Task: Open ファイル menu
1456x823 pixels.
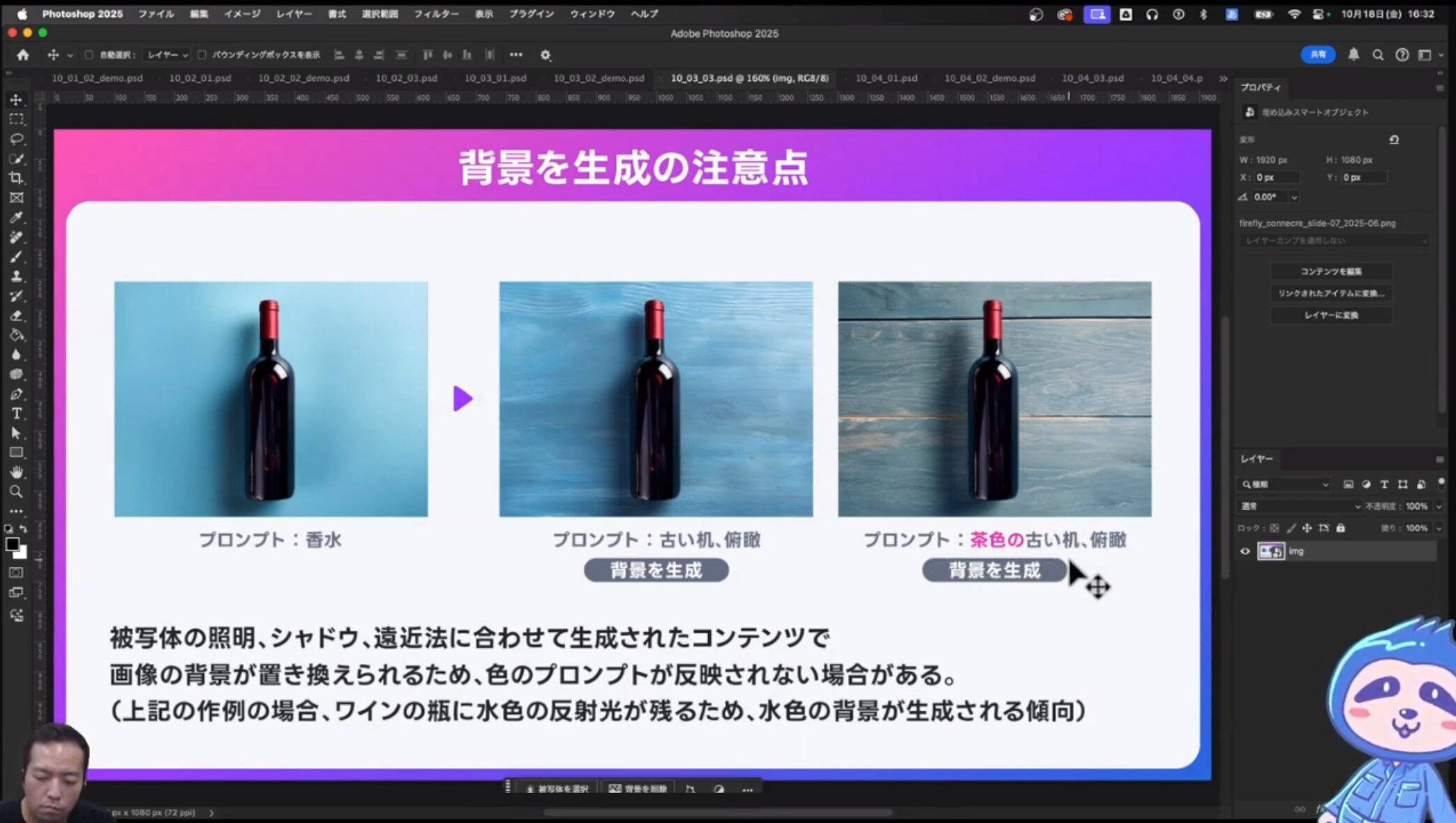Action: coord(156,13)
